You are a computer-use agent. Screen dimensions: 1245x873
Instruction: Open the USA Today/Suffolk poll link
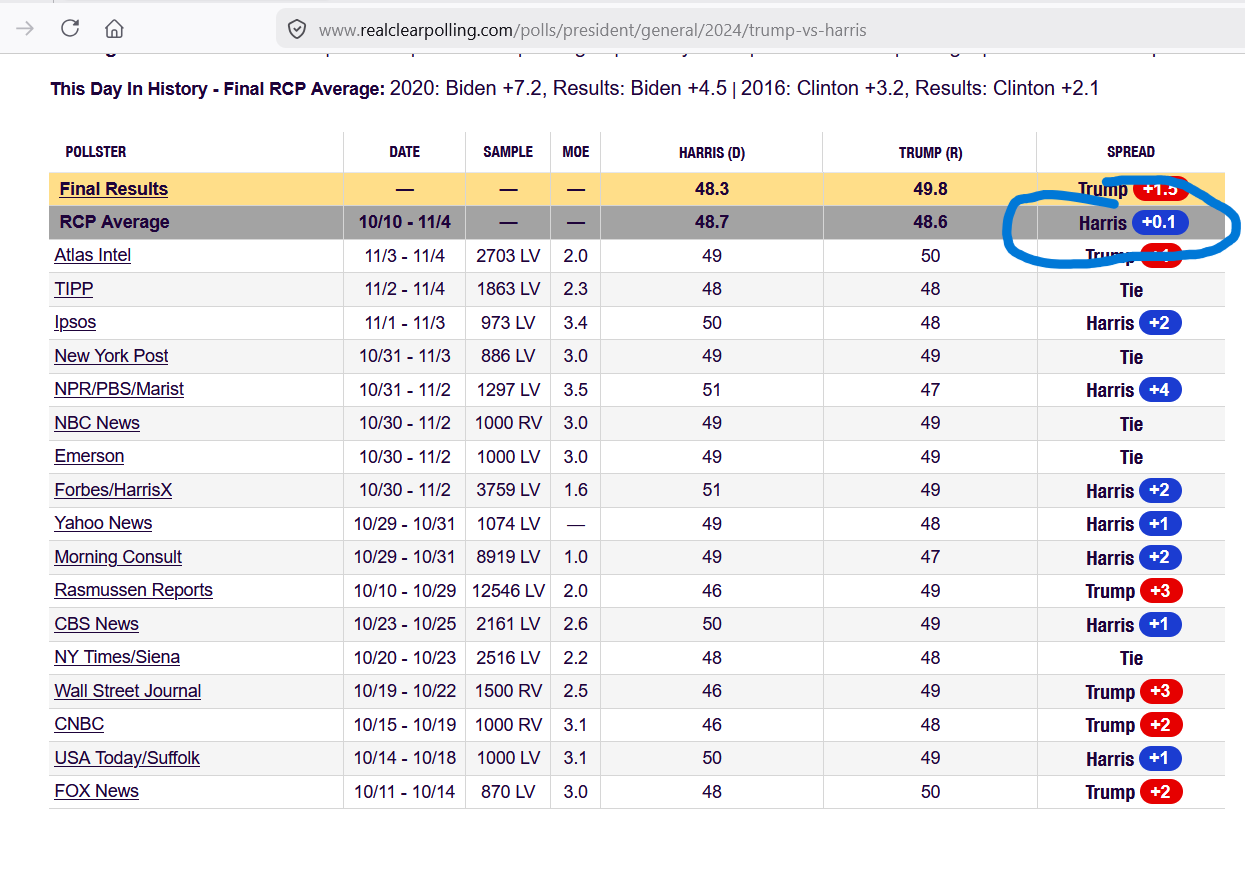click(x=127, y=758)
